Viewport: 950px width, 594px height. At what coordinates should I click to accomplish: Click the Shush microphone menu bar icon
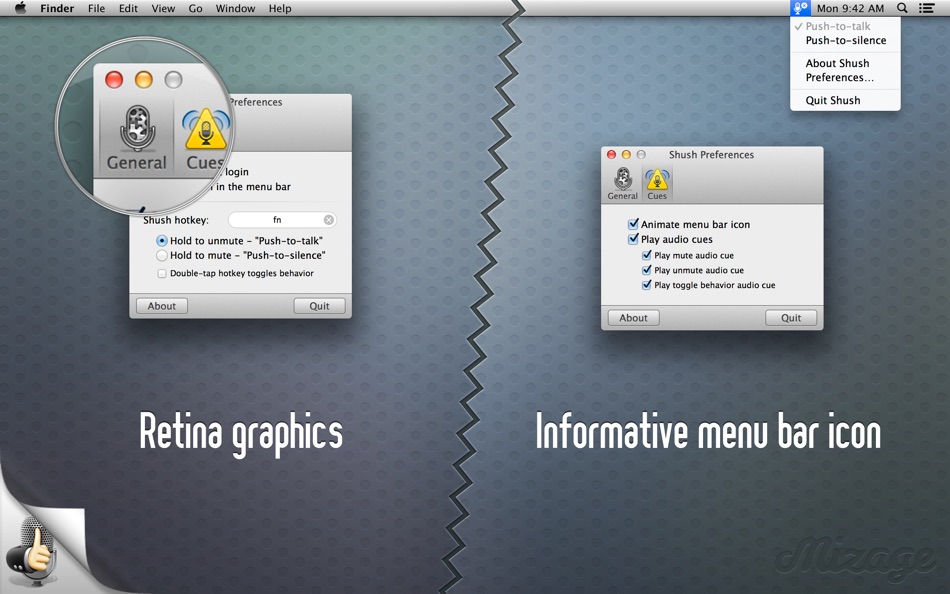[800, 8]
